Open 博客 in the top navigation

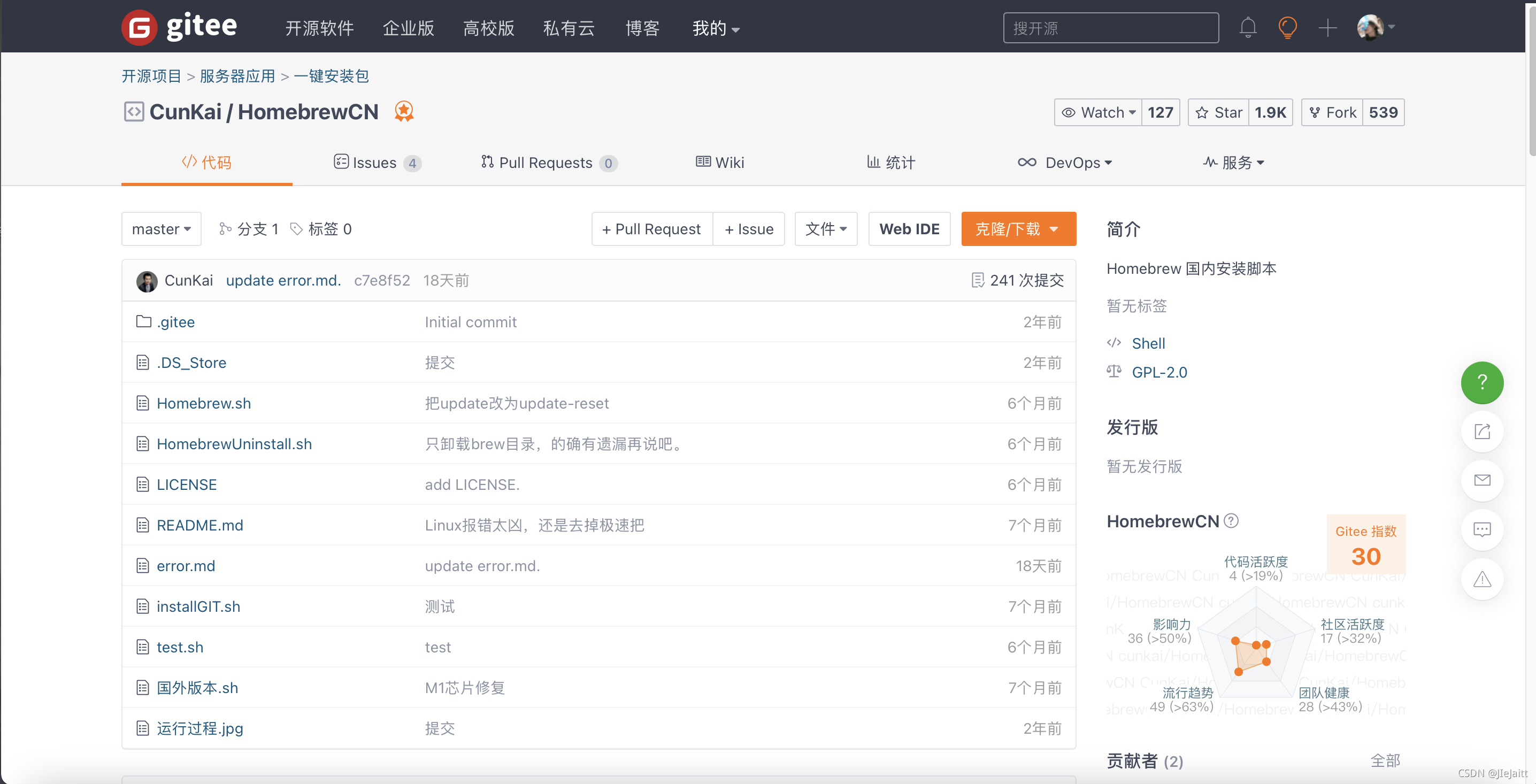pos(642,28)
